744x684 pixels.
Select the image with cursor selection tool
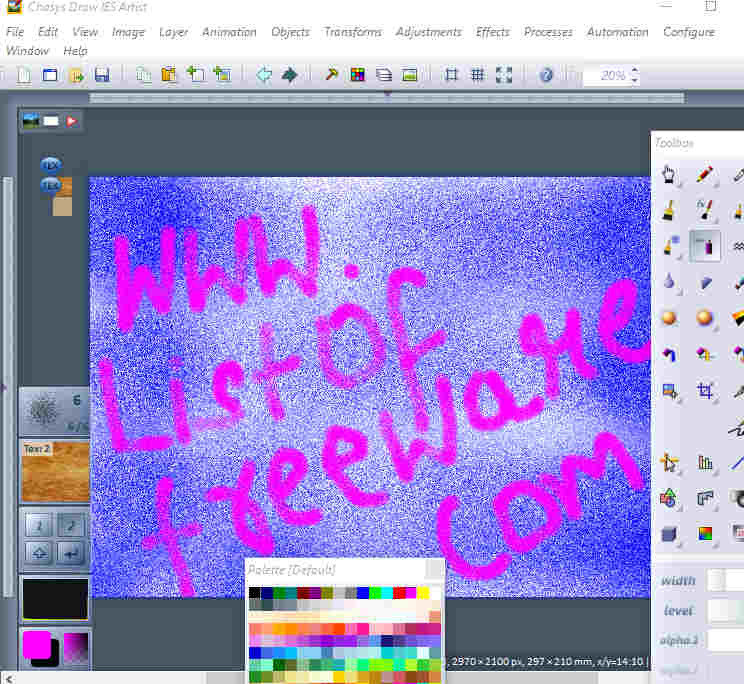pos(670,391)
